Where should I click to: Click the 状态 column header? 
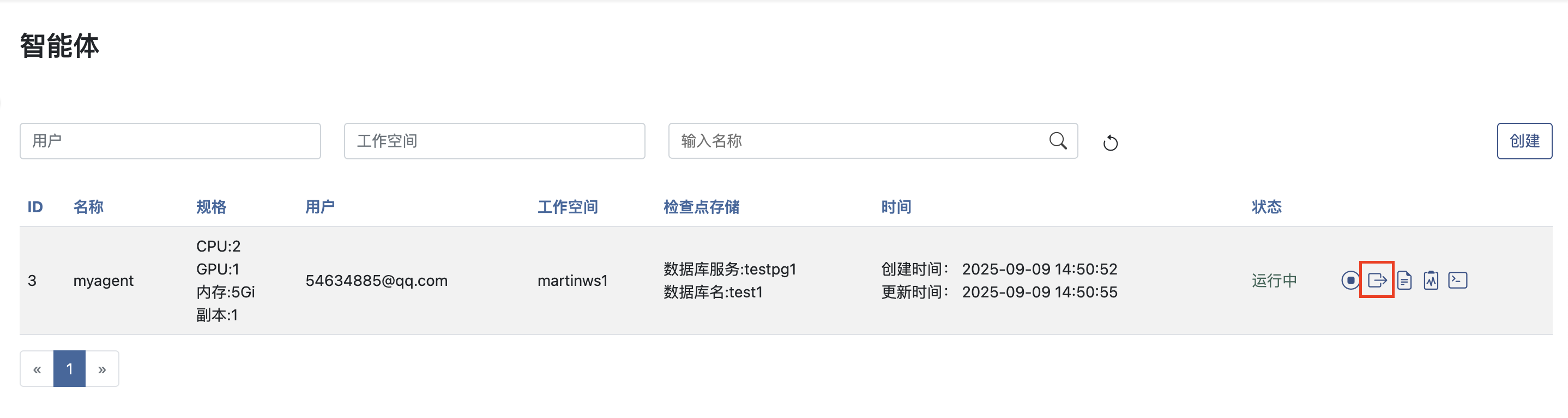[x=1267, y=207]
